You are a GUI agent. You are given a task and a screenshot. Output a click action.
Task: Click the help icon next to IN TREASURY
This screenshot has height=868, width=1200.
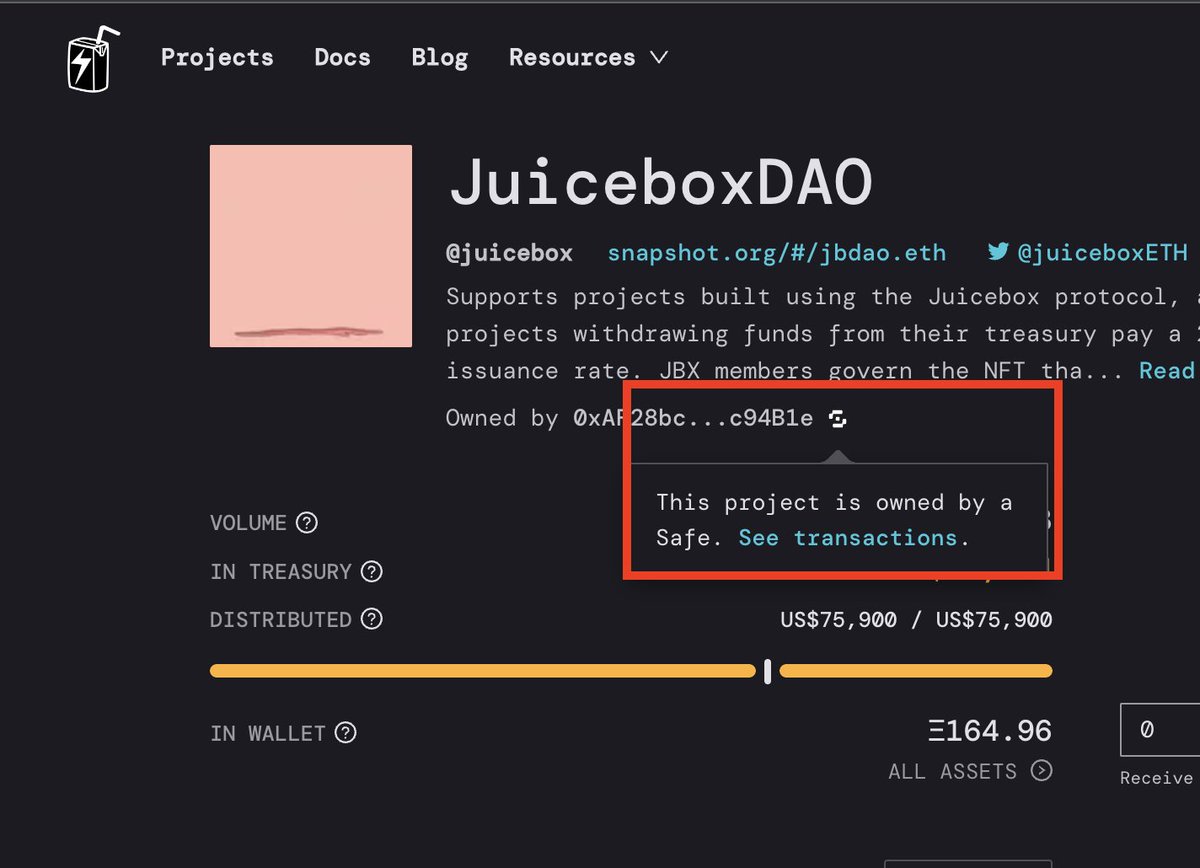point(371,572)
